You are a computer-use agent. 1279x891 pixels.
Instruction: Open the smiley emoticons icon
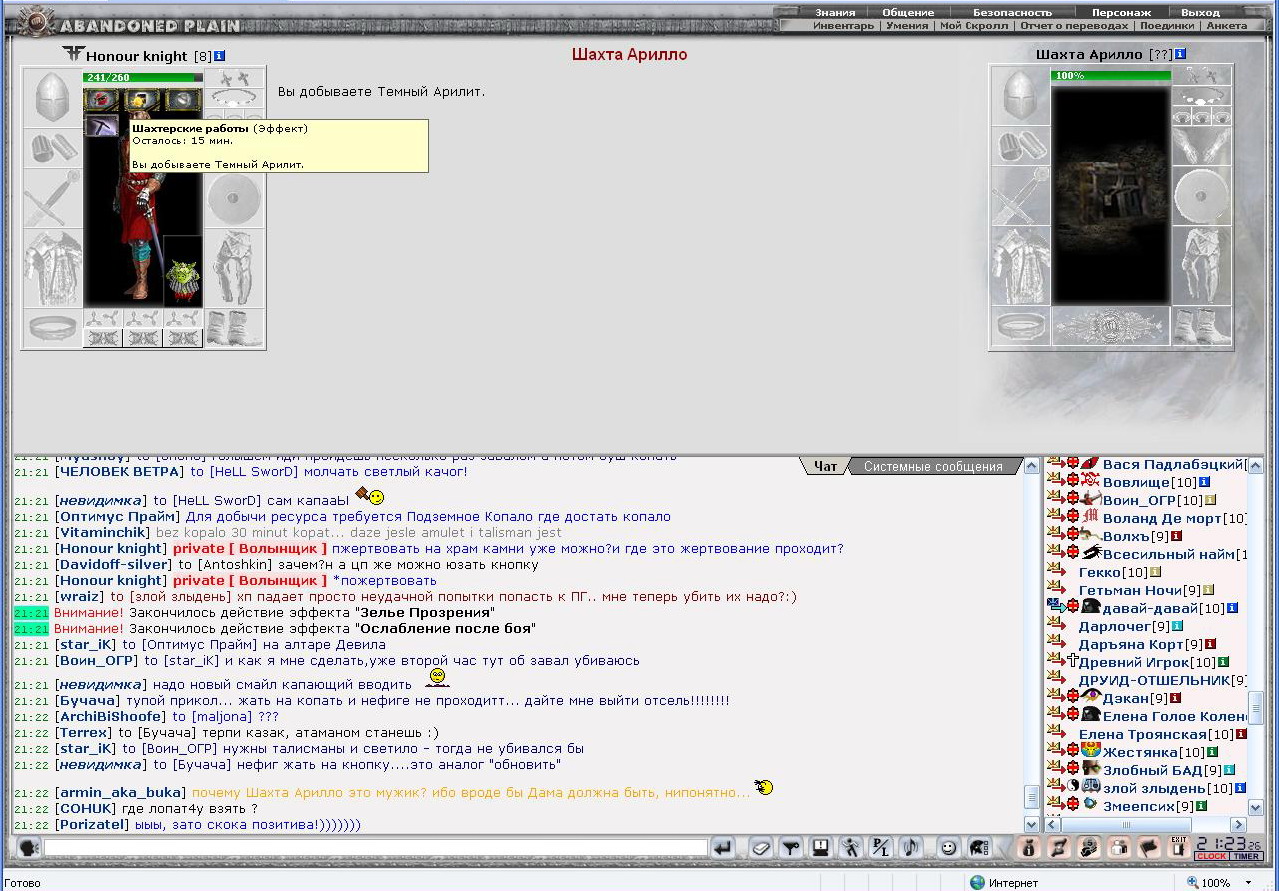pyautogui.click(x=947, y=848)
